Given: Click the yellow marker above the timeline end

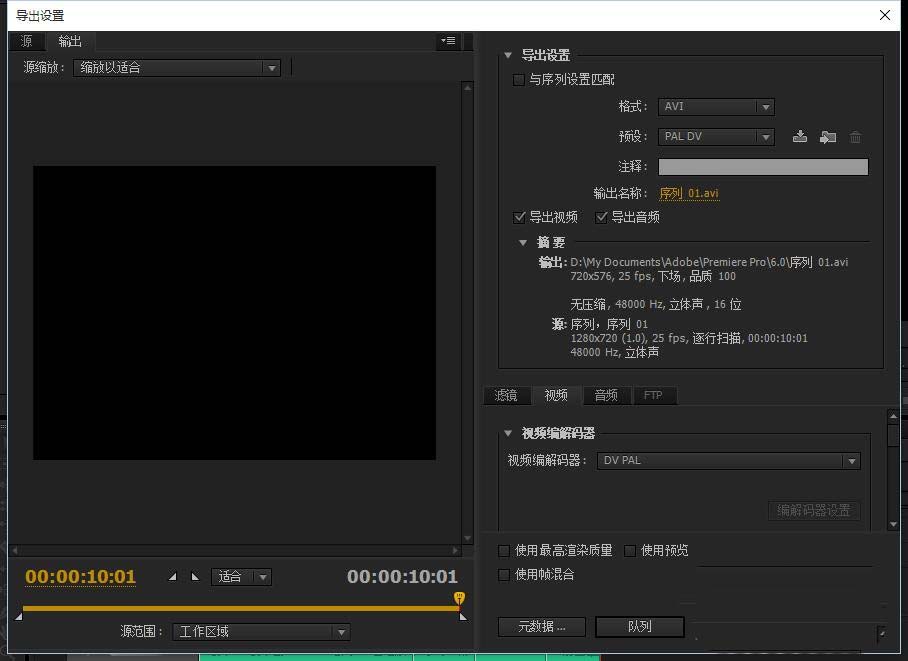Looking at the screenshot, I should click(x=458, y=596).
